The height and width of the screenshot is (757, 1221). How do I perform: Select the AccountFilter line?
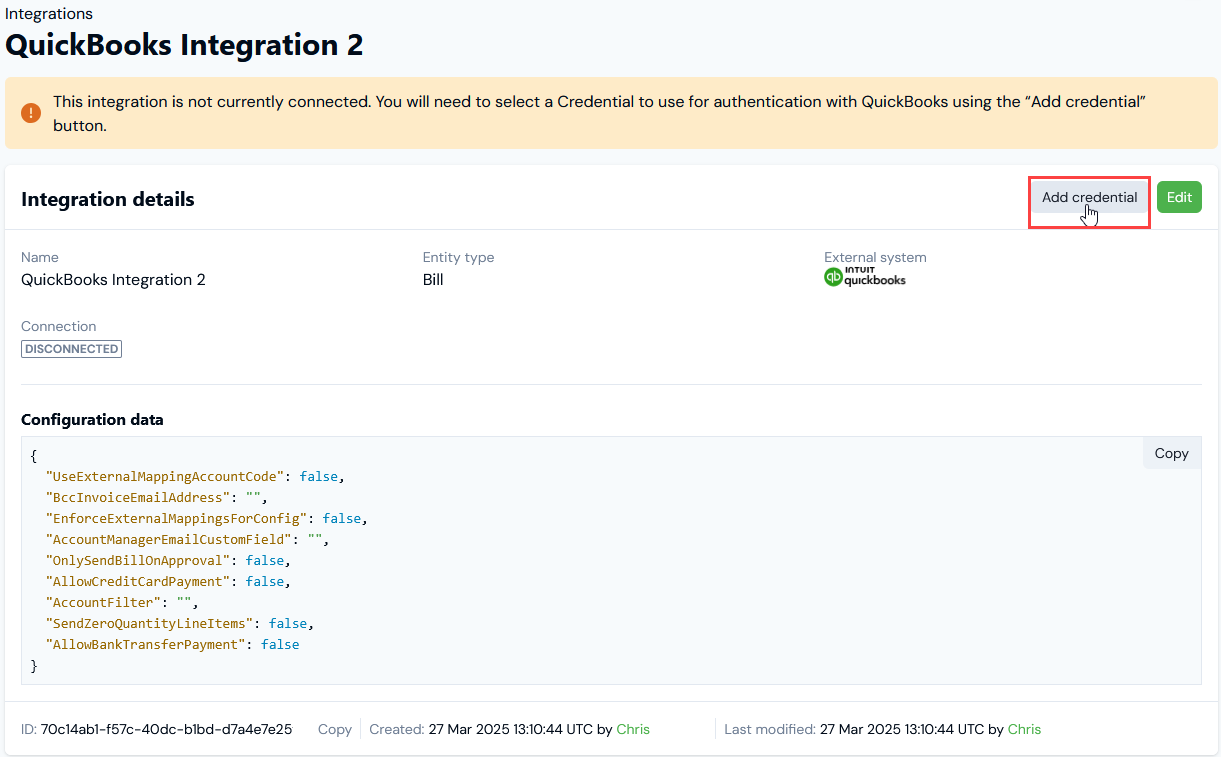click(123, 603)
